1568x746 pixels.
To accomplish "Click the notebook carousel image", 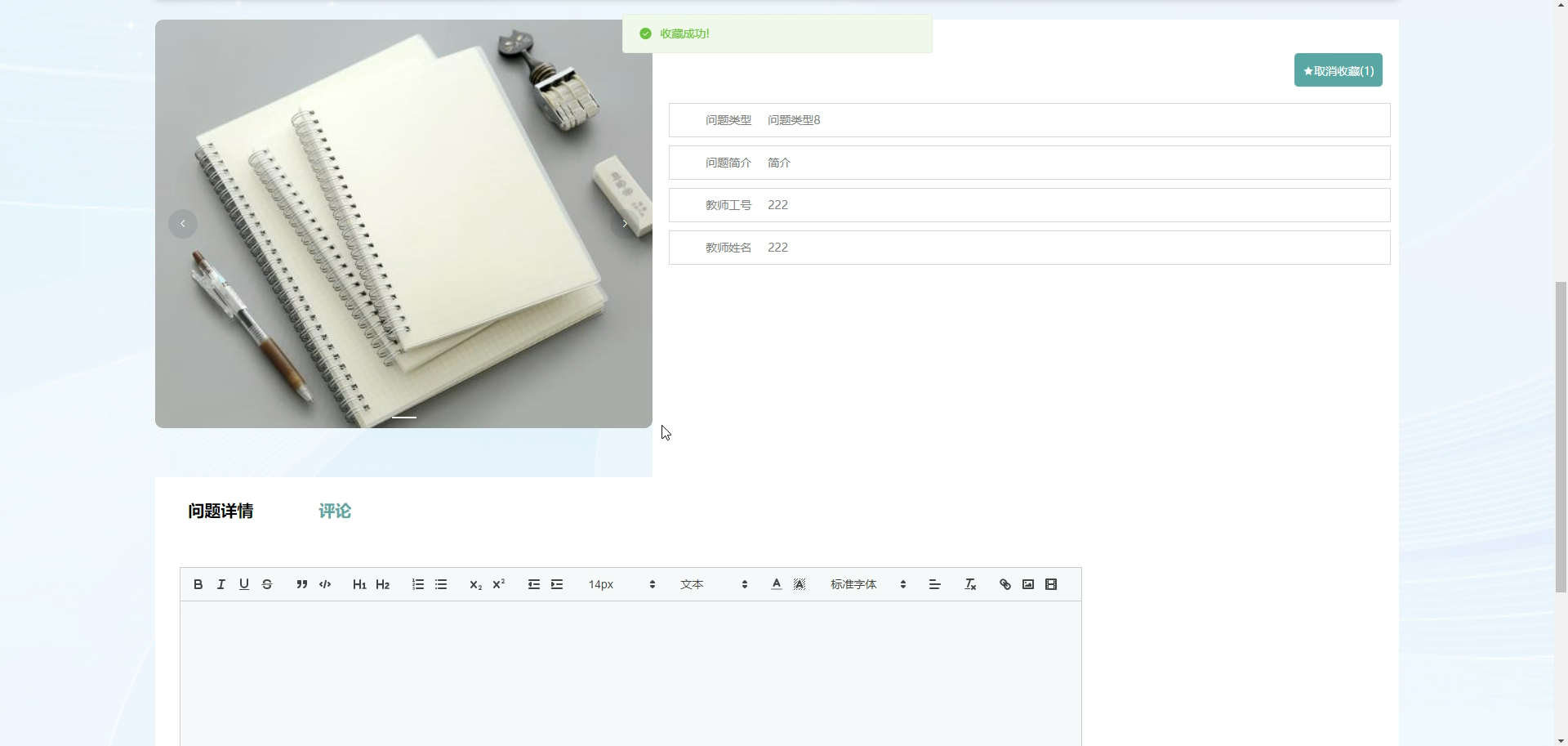I will [x=403, y=224].
